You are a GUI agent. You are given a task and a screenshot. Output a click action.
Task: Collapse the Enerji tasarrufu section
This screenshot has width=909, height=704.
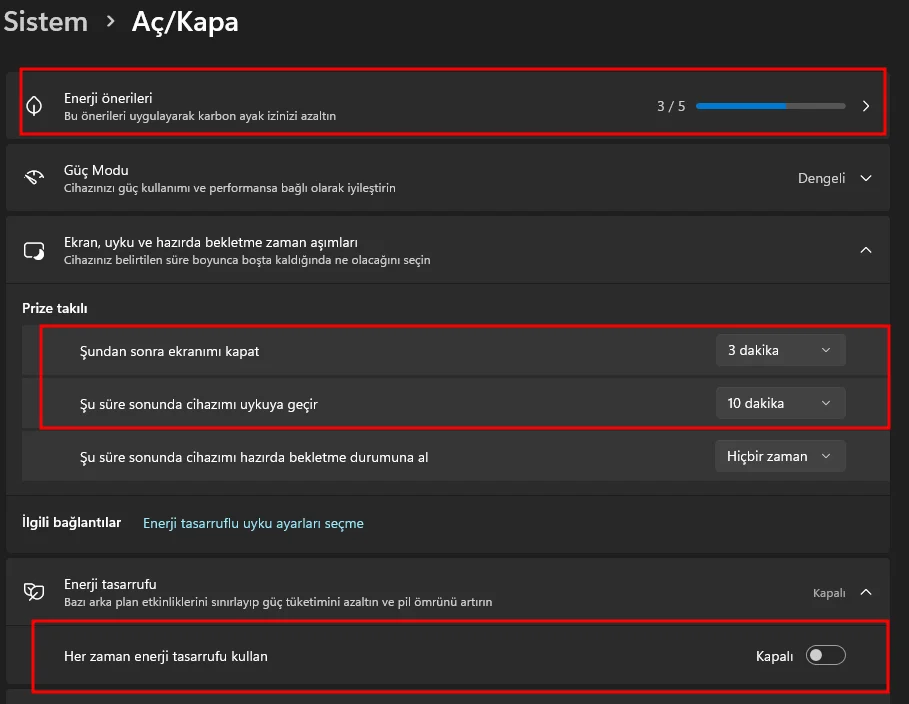click(866, 592)
